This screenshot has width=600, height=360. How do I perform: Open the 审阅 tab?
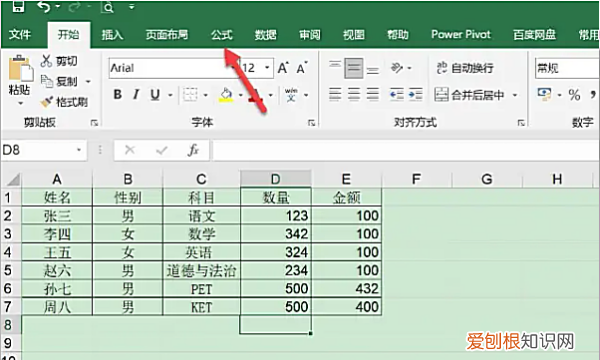(x=310, y=34)
